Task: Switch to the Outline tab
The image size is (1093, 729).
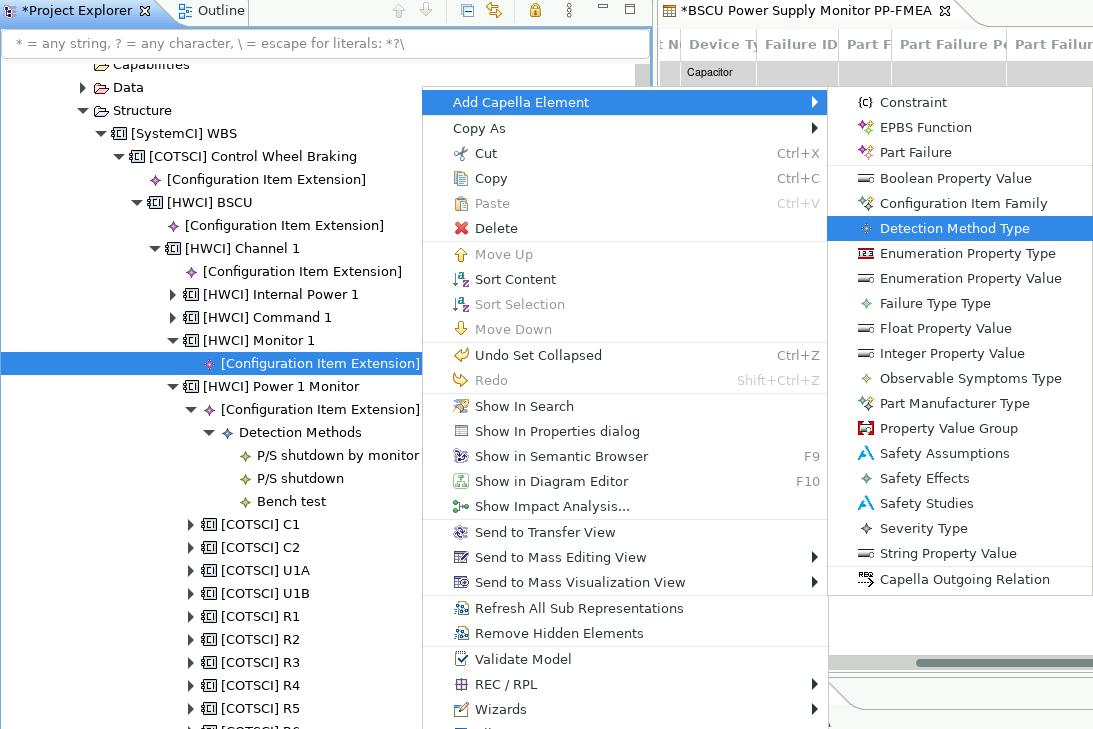Action: tap(211, 10)
